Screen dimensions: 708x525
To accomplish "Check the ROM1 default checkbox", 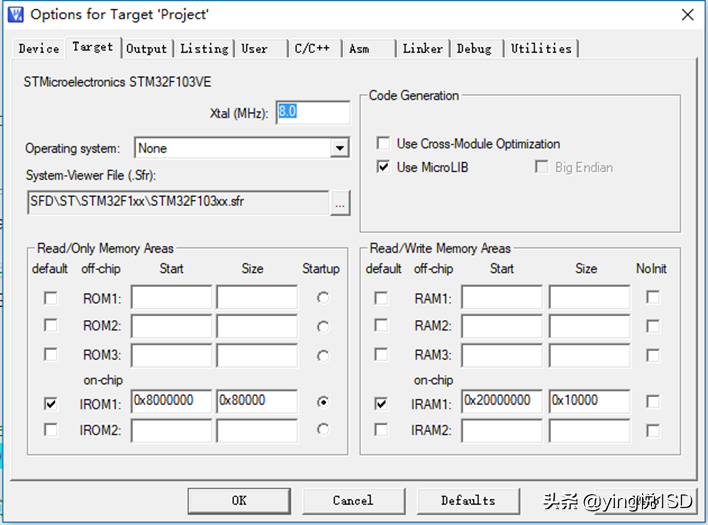I will (51, 298).
